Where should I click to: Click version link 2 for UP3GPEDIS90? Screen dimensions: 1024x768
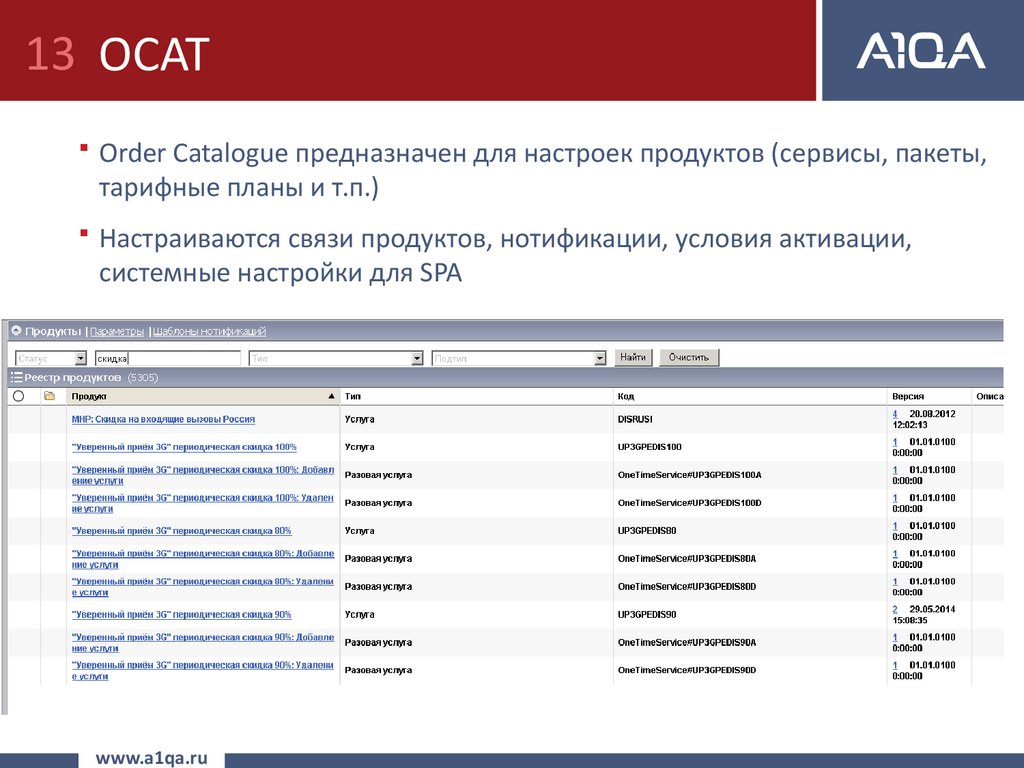click(x=895, y=609)
